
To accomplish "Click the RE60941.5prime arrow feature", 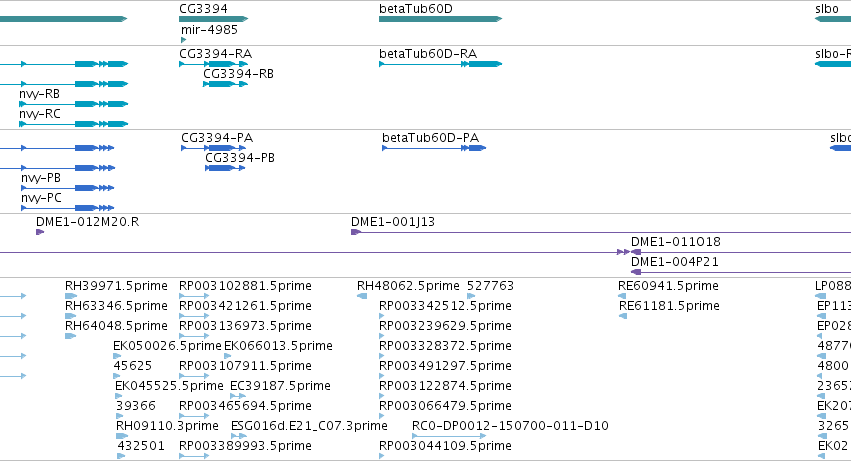I will tap(622, 296).
